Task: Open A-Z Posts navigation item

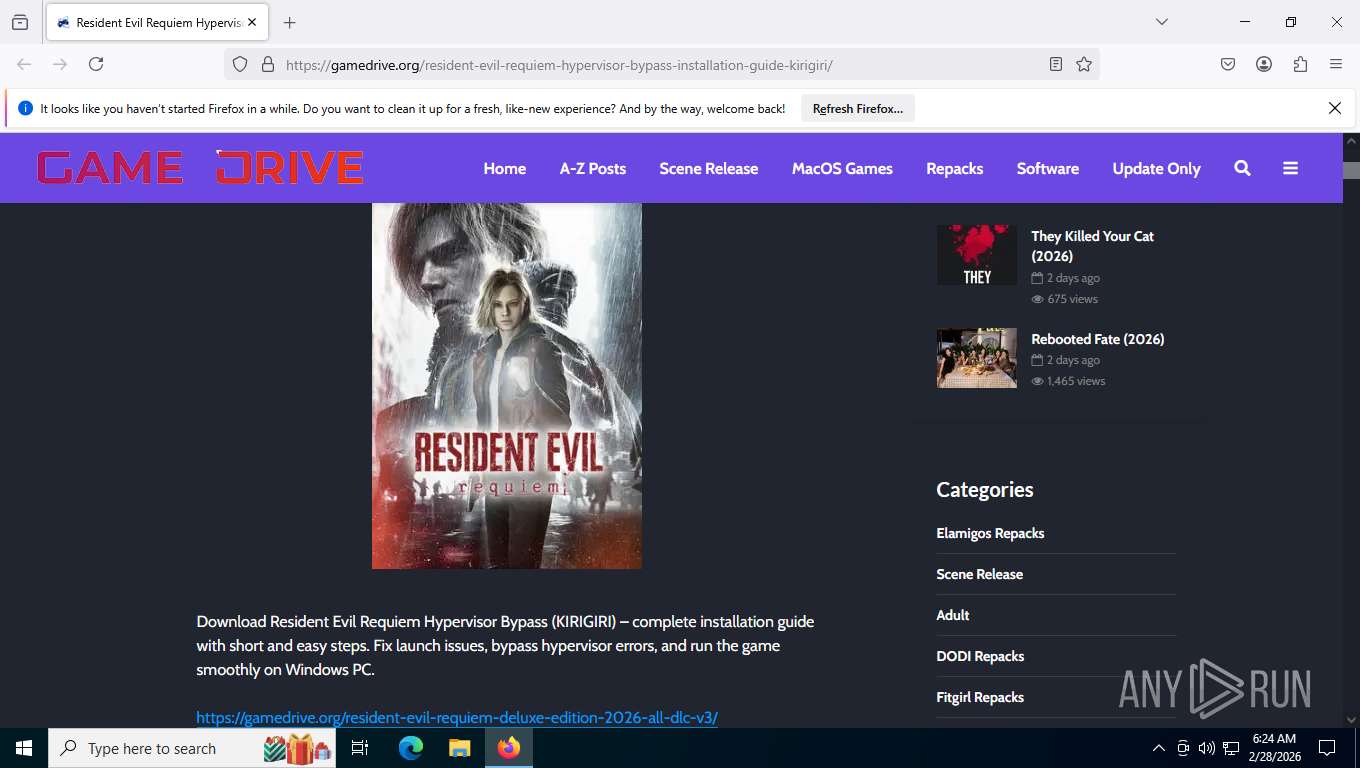Action: tap(593, 169)
